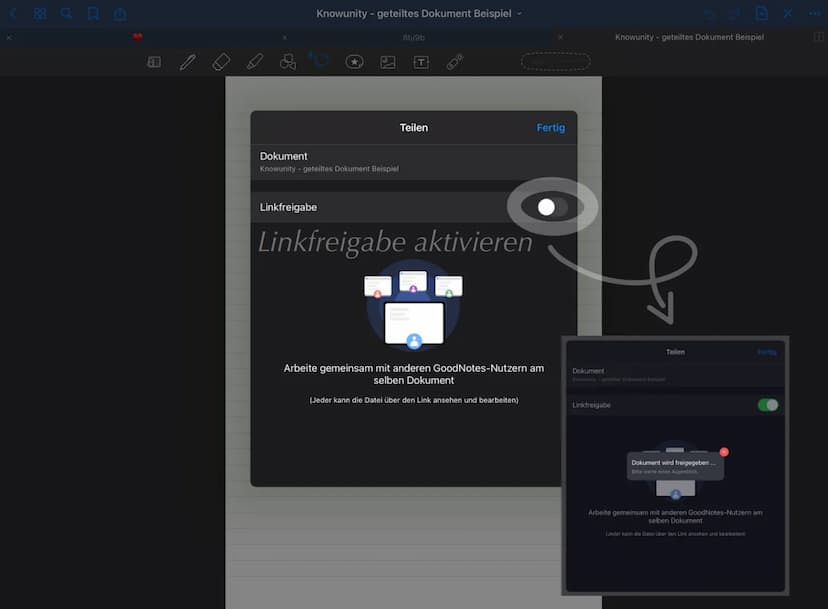Image resolution: width=828 pixels, height=609 pixels.
Task: Select the Text box tool
Action: click(421, 62)
